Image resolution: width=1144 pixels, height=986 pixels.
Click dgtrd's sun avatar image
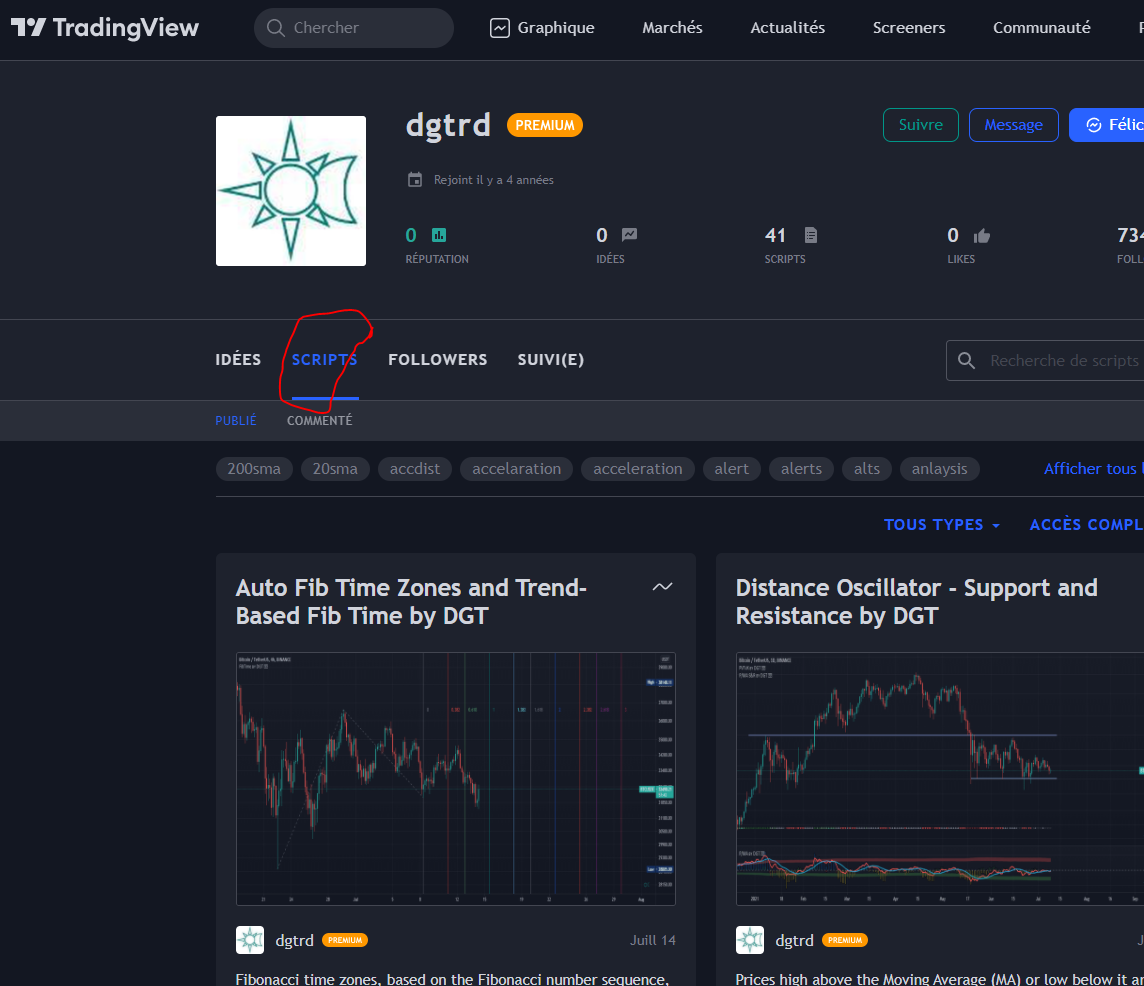coord(291,190)
